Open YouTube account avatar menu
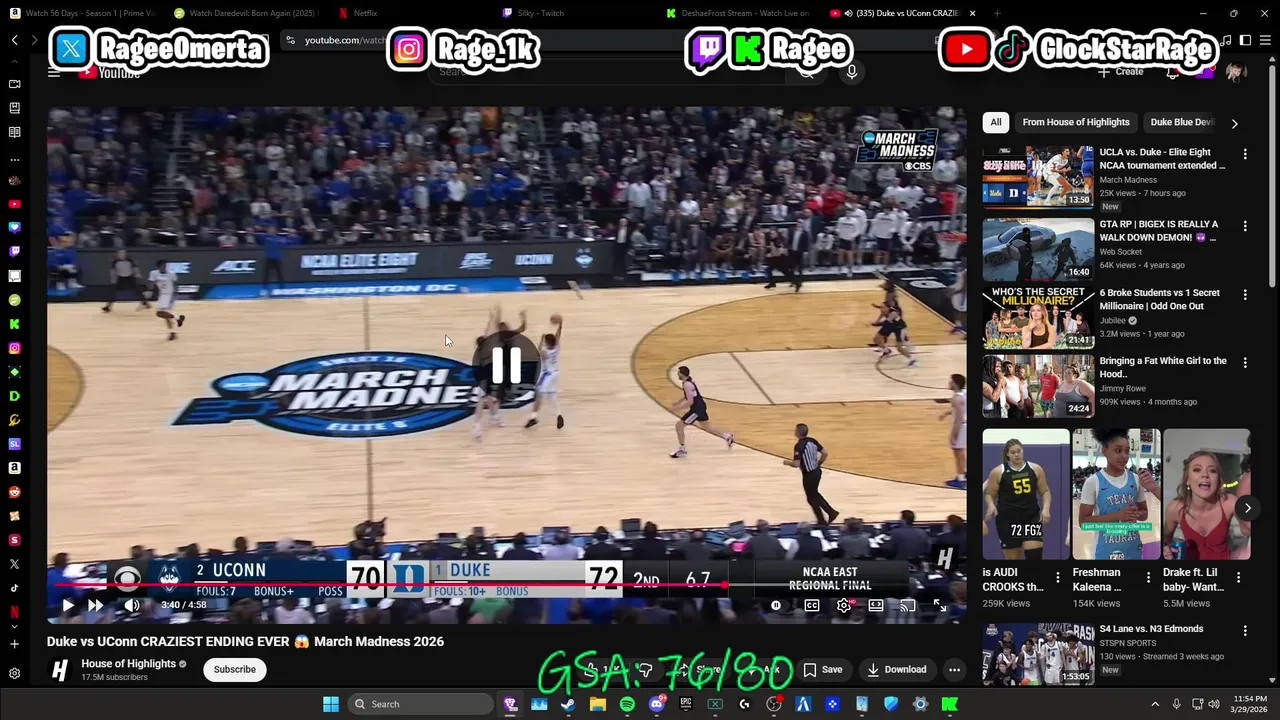1280x720 pixels. (1236, 72)
